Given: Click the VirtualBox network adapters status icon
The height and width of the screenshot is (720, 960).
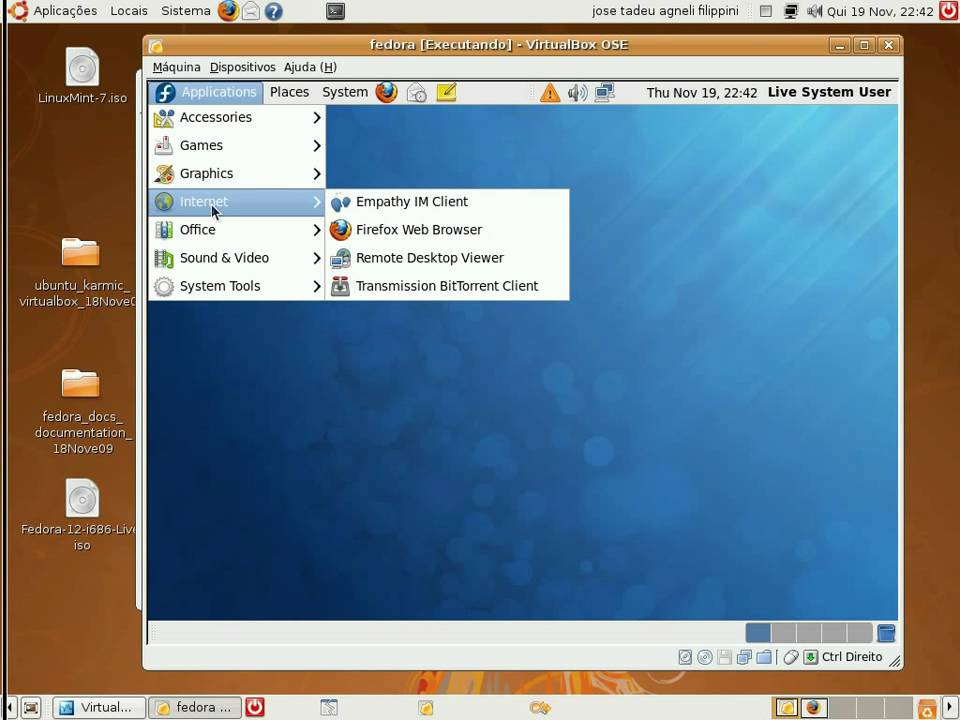Looking at the screenshot, I should tap(744, 658).
